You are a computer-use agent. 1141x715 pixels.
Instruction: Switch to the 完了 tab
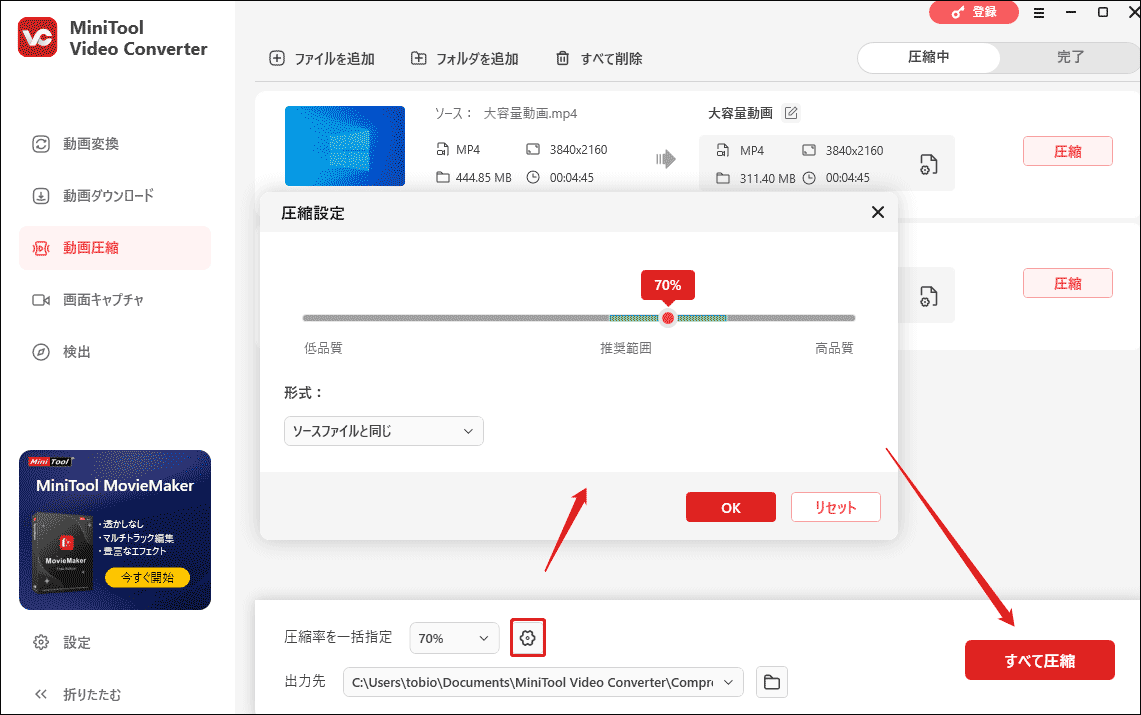pyautogui.click(x=1070, y=57)
